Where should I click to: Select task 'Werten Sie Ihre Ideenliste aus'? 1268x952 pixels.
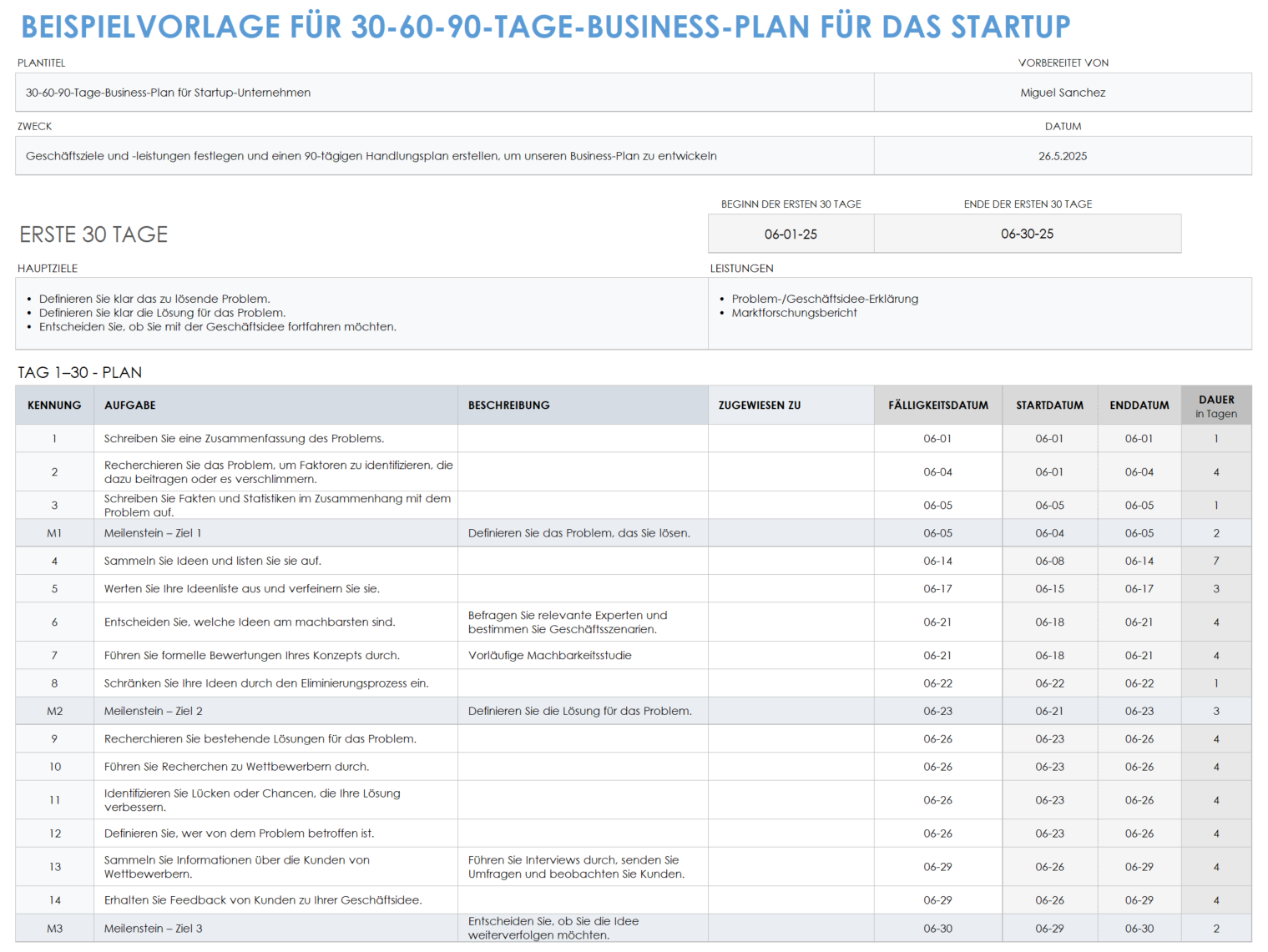pyautogui.click(x=275, y=588)
